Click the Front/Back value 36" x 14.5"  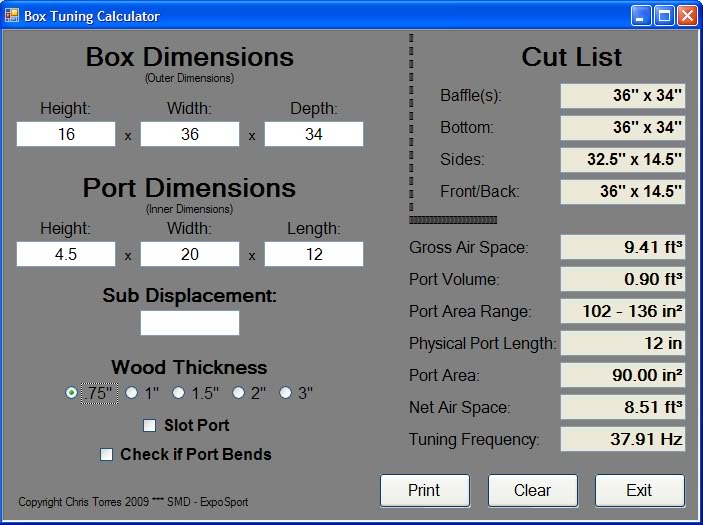coord(623,192)
